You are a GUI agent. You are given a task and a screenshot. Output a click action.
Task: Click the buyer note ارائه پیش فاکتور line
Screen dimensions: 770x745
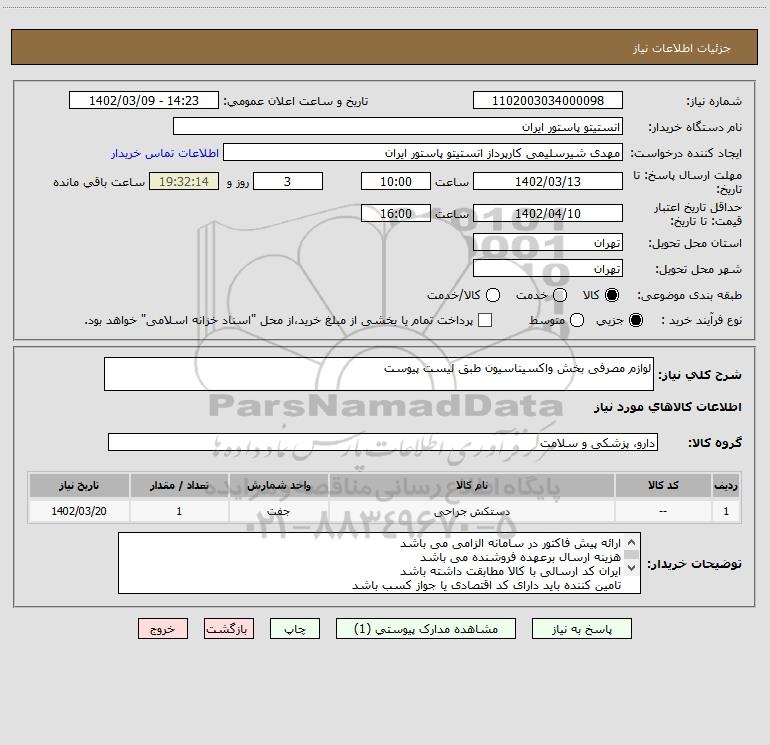[511, 543]
